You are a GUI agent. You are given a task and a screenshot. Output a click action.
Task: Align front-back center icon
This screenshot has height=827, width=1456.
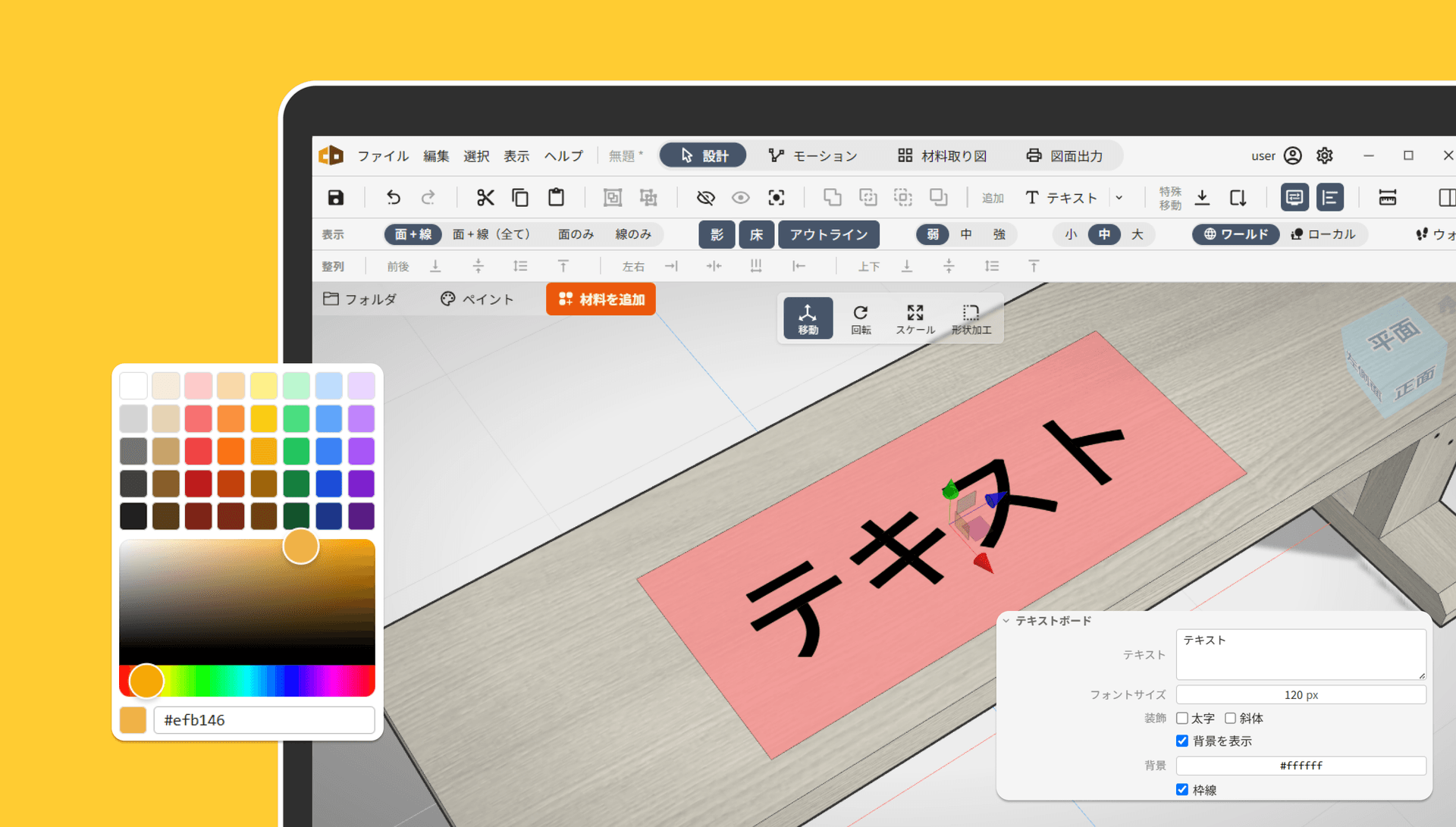tap(478, 266)
